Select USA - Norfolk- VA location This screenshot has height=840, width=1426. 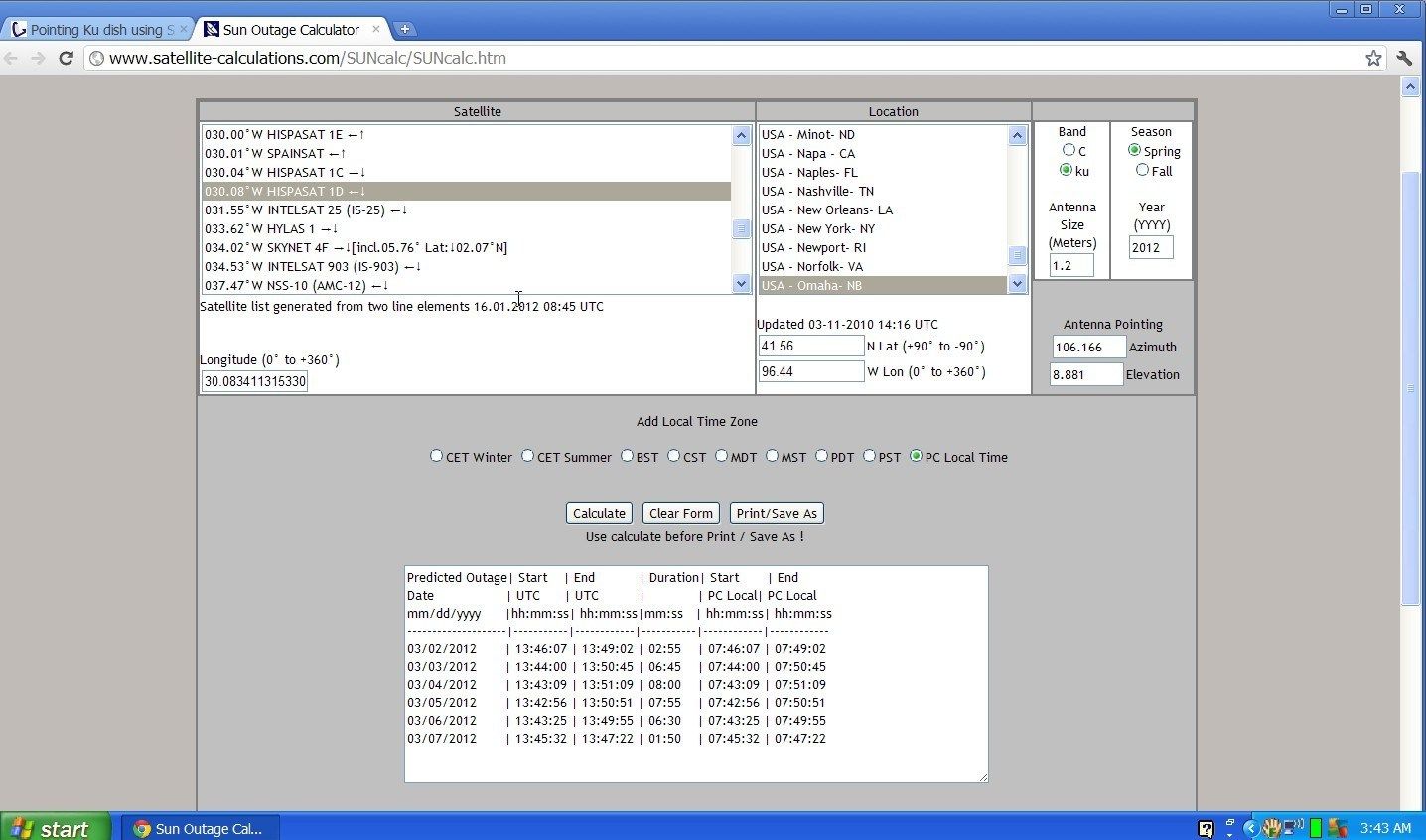883,266
